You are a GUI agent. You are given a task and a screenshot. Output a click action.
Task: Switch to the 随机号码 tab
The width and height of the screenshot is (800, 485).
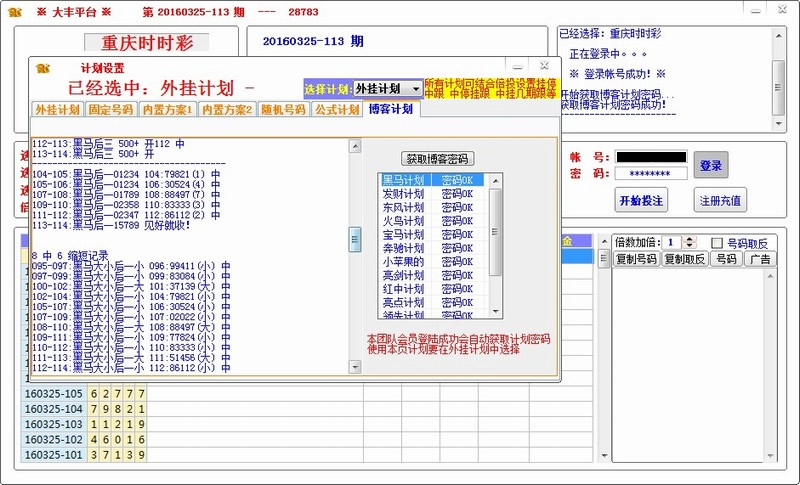pos(283,109)
